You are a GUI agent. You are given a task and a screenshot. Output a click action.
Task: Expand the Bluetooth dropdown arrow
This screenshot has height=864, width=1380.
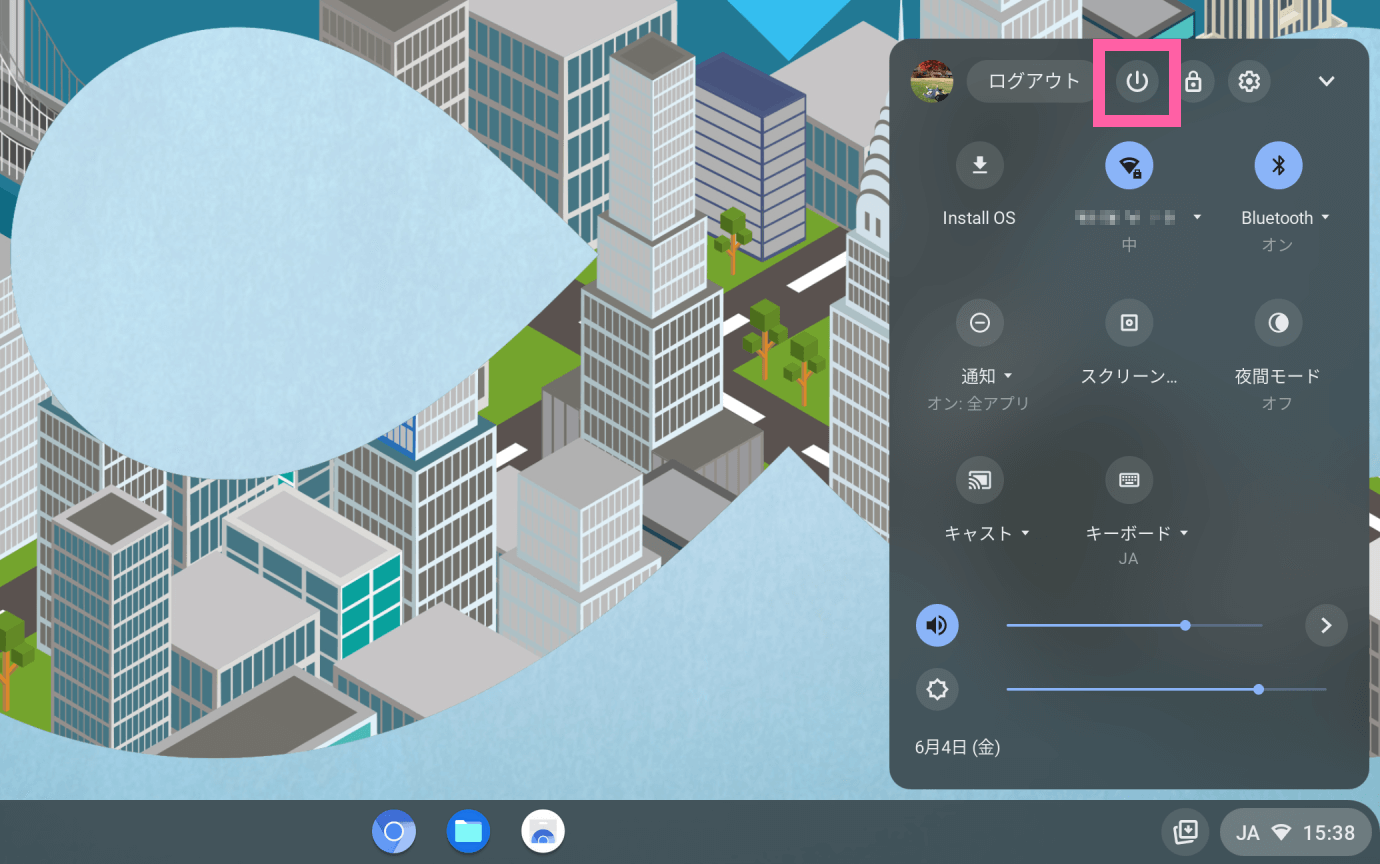pyautogui.click(x=1327, y=217)
